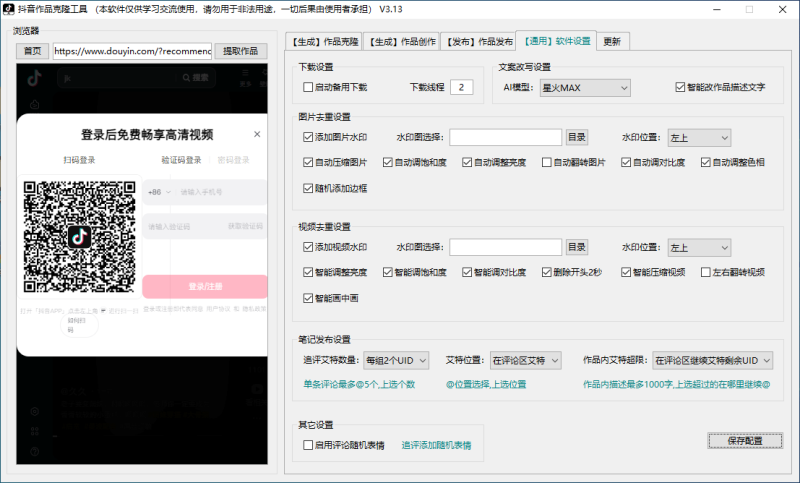The image size is (800, 483).
Task: Open the AI模型 星火MAX dropdown
Action: 585,88
